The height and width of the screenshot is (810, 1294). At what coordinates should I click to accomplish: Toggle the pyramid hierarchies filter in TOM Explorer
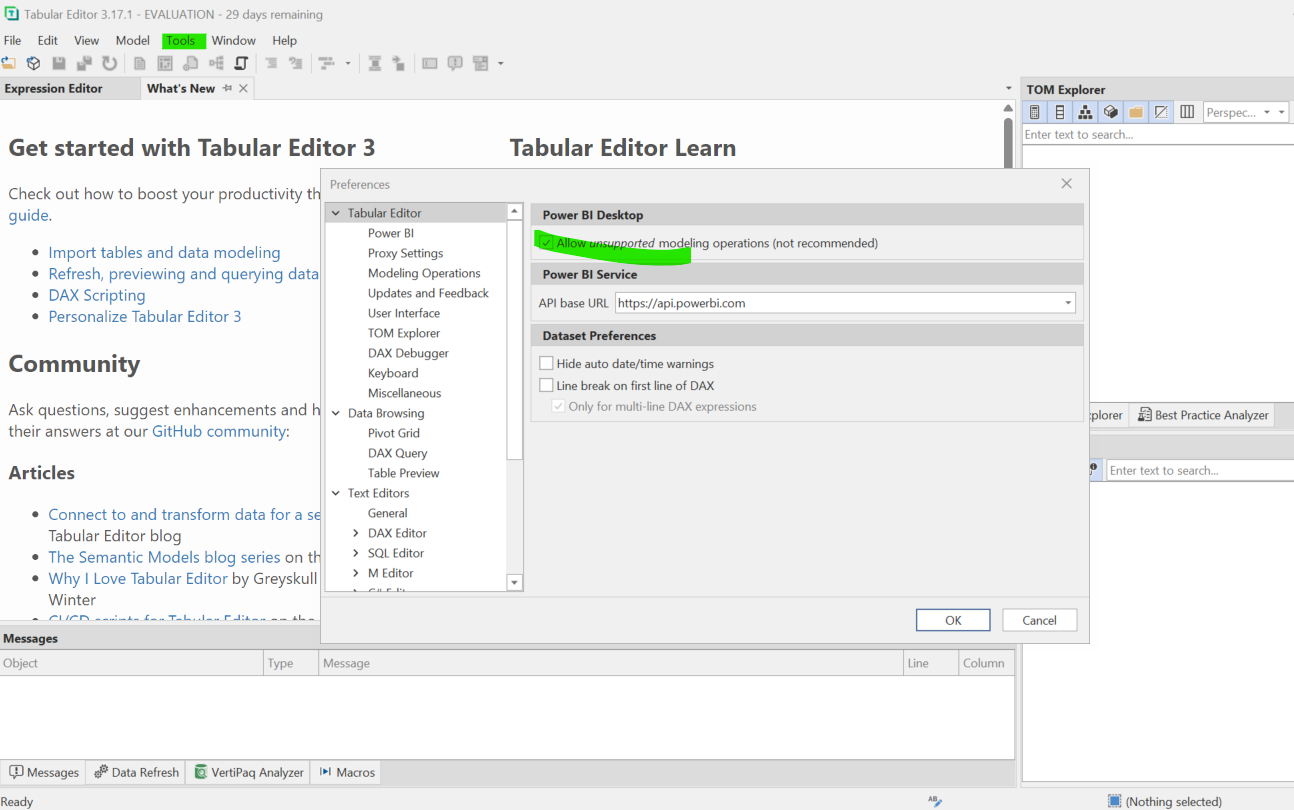click(1085, 112)
